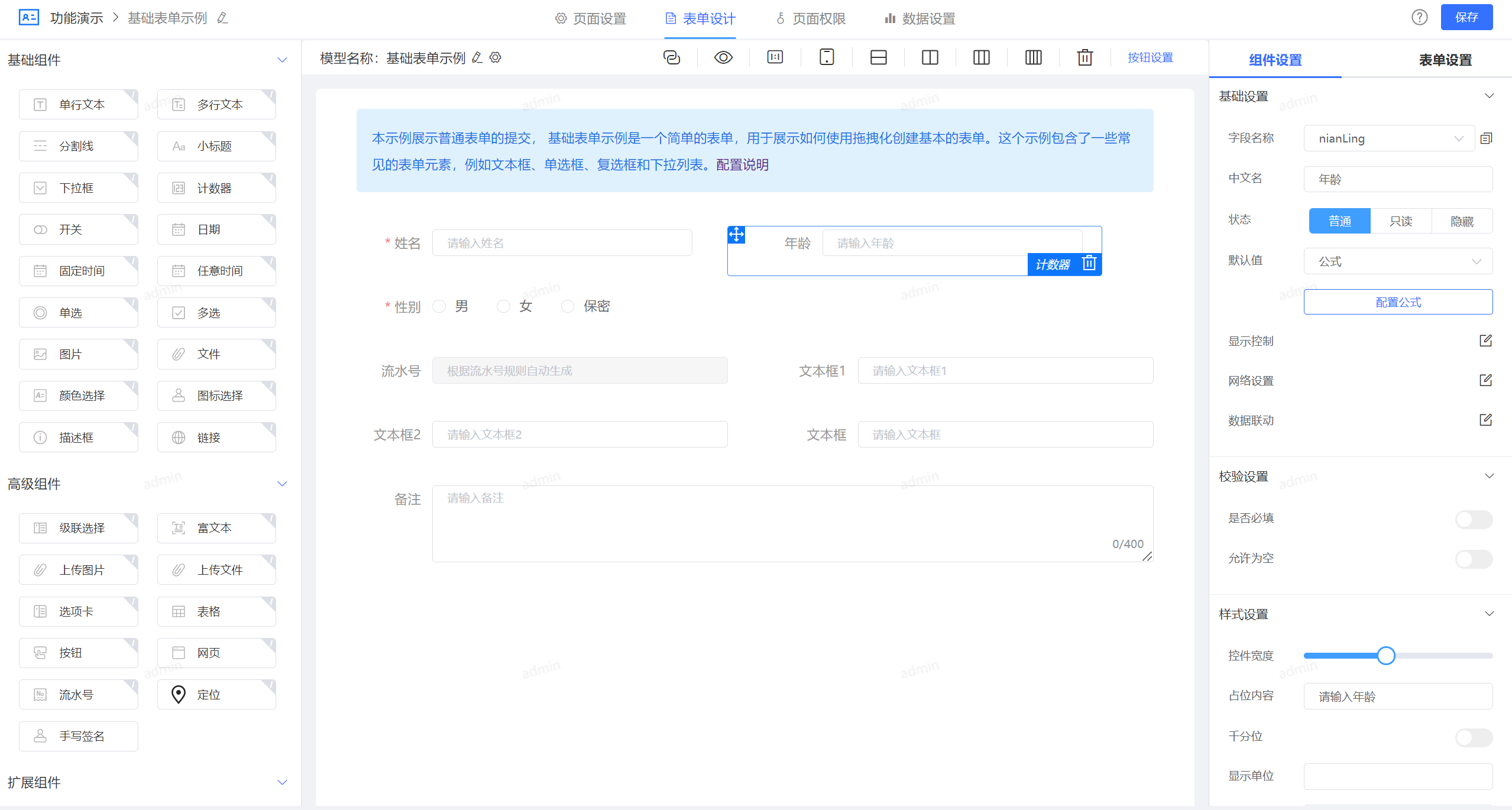Go to 功能演示 breadcrumb
Screen dimensions: 1512x810
tap(77, 18)
